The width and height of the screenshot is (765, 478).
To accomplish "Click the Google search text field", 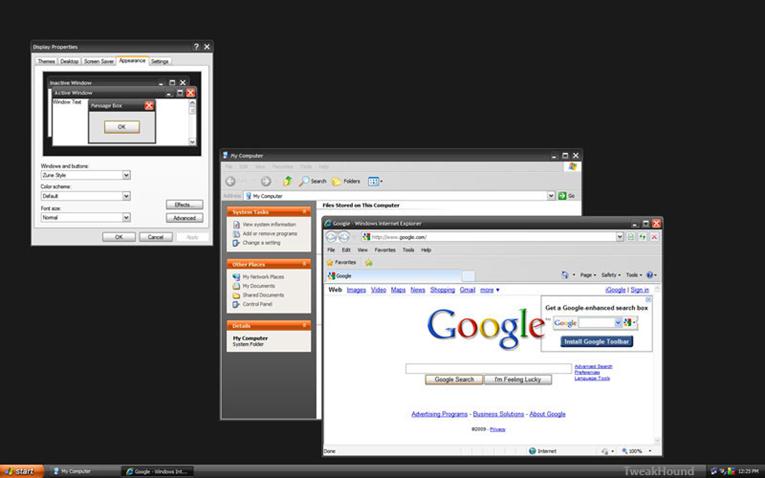I will point(488,368).
